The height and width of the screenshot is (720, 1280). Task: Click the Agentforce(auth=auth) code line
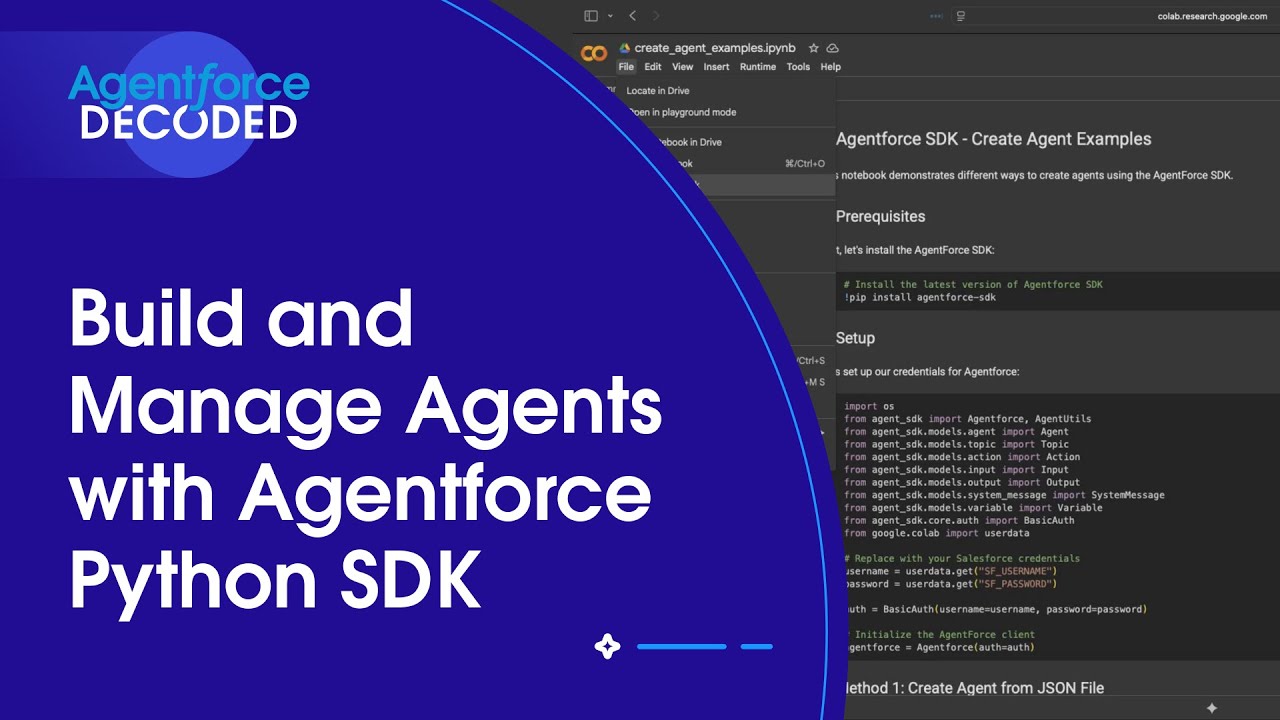click(940, 647)
